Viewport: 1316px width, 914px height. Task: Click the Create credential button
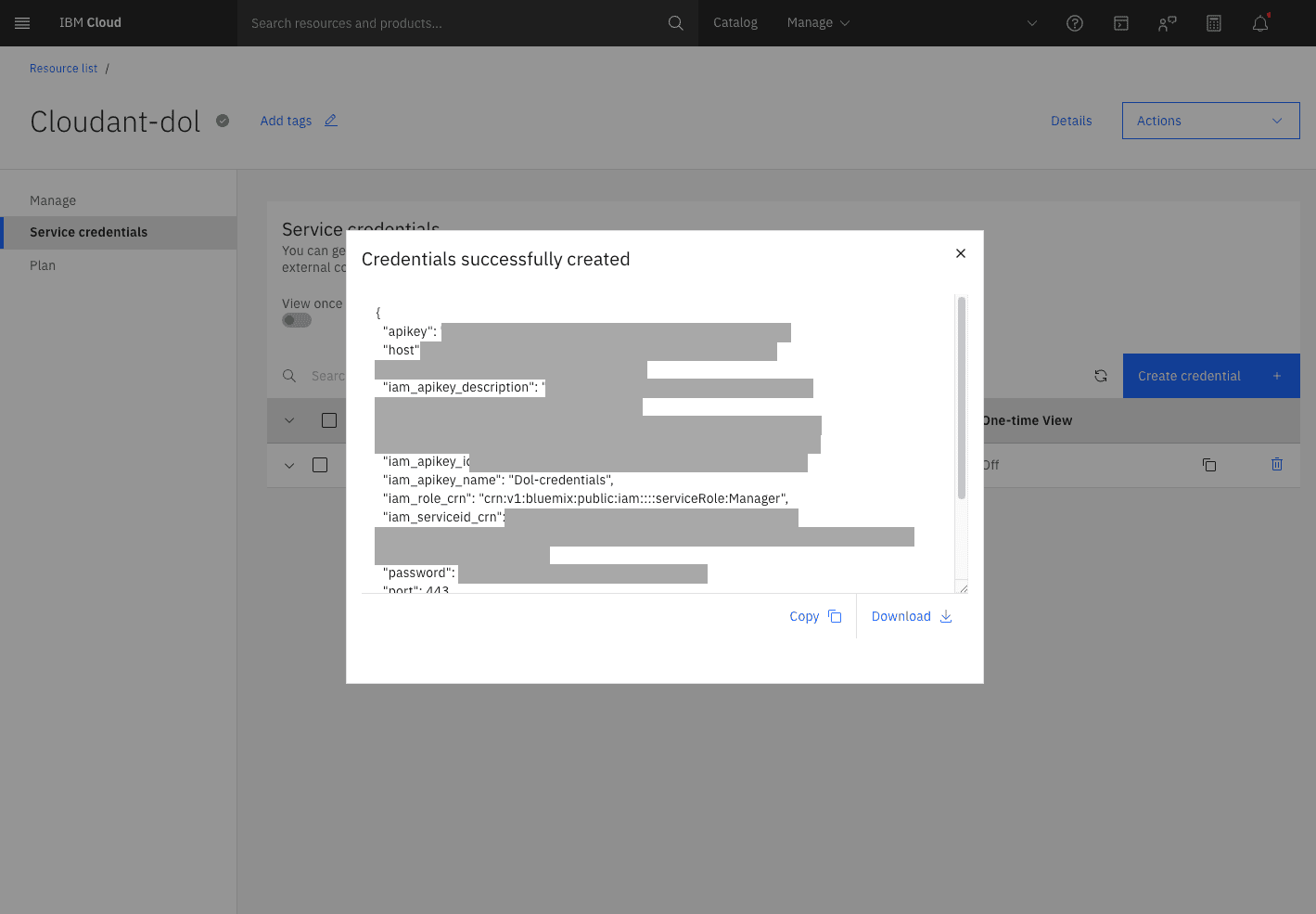point(1211,376)
